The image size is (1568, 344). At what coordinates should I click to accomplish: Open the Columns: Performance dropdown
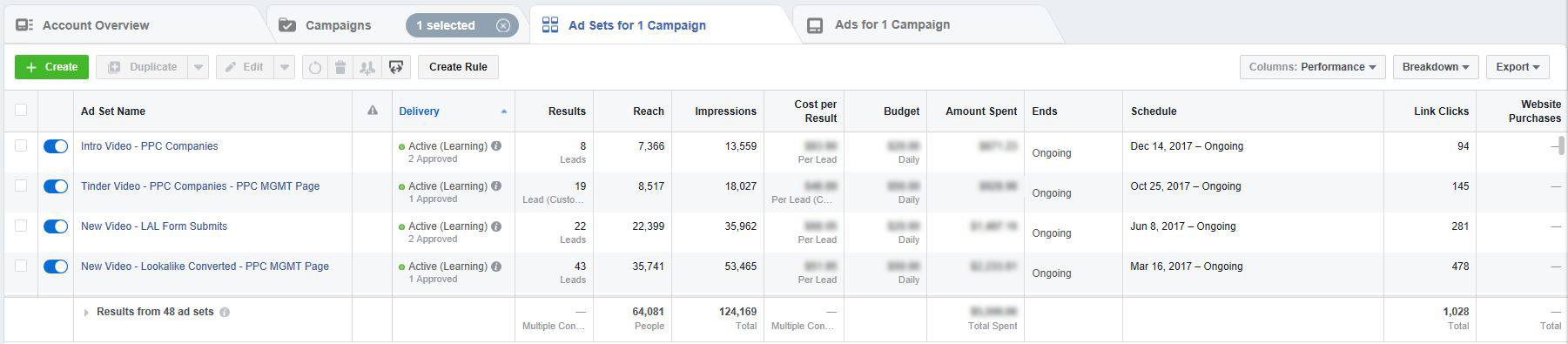1312,67
